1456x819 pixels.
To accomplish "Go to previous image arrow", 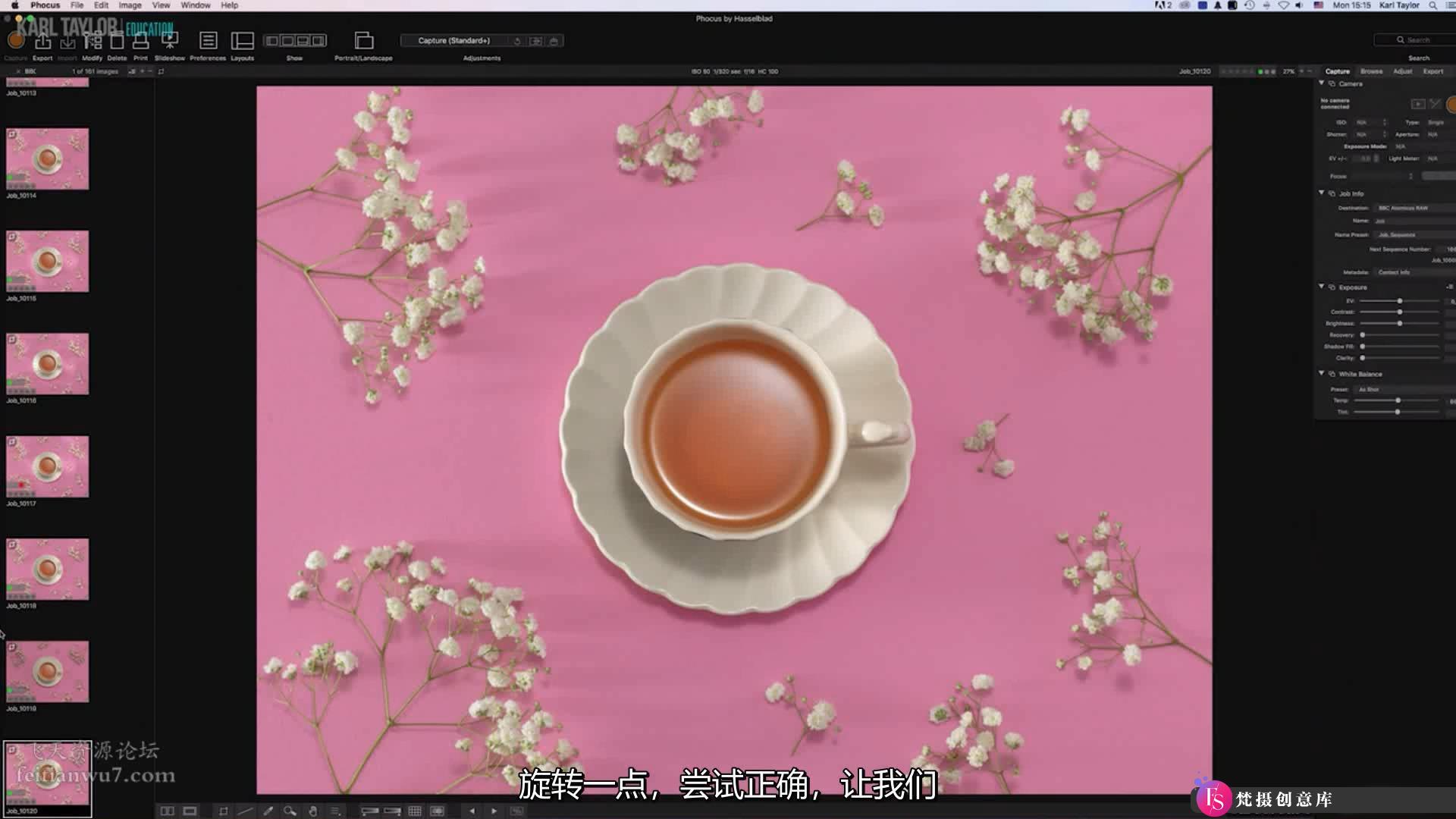I will pos(472,811).
